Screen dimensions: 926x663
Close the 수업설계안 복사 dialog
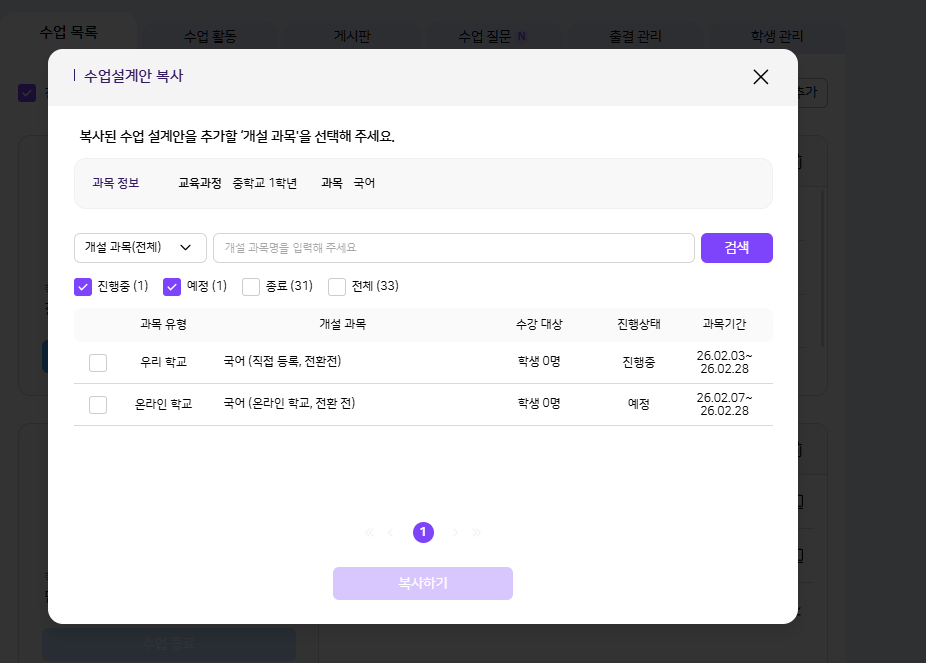point(760,77)
